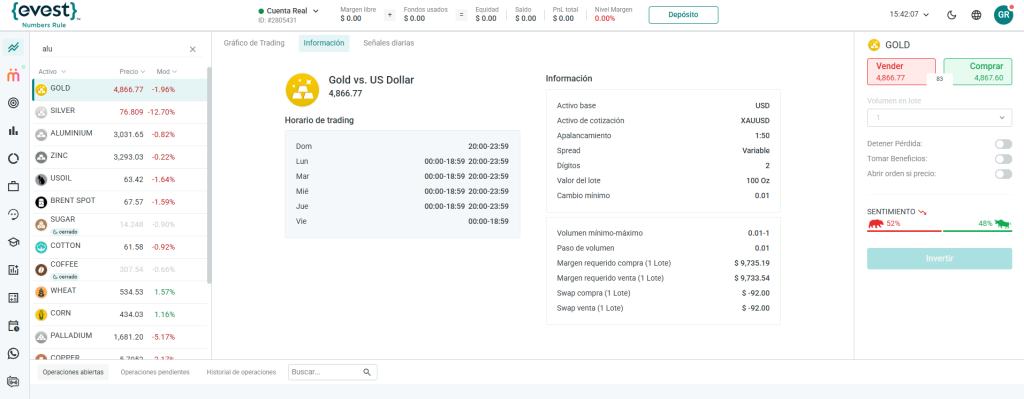1024x399 pixels.
Task: Open the social trading people icon
Action: pyautogui.click(x=13, y=75)
